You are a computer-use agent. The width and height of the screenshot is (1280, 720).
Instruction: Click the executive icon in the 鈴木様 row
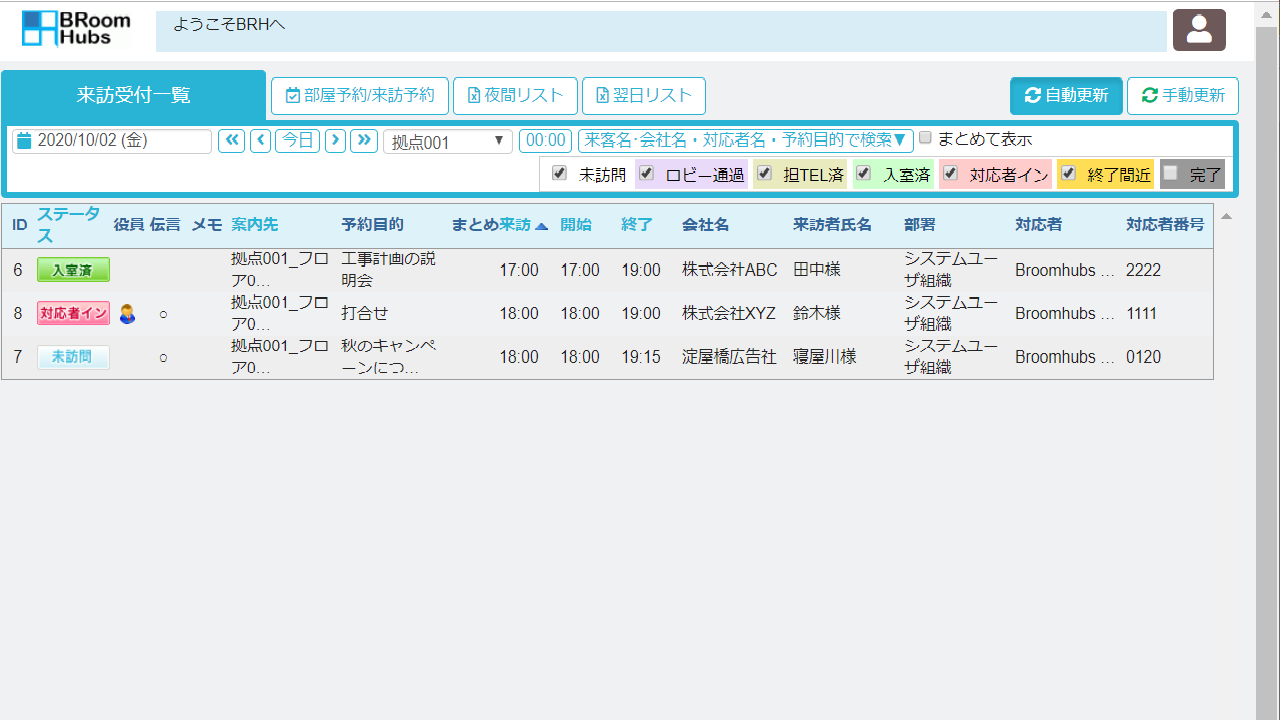[127, 314]
